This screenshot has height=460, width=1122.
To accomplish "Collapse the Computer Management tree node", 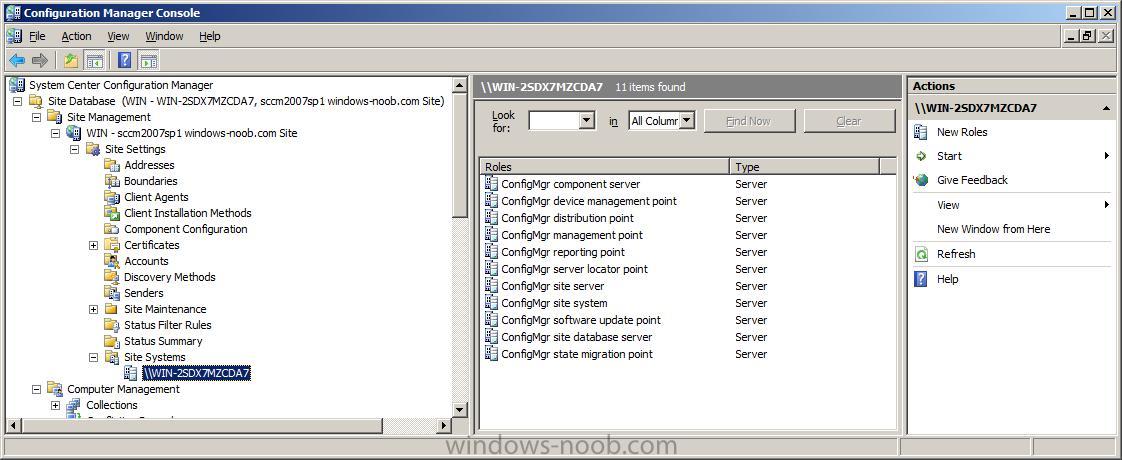I will [x=36, y=389].
